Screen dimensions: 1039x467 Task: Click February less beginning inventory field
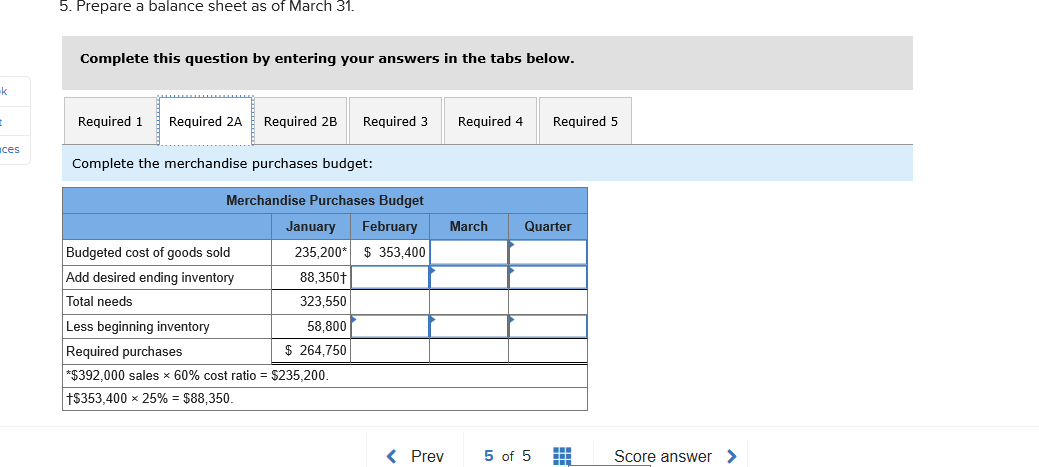pyautogui.click(x=390, y=326)
